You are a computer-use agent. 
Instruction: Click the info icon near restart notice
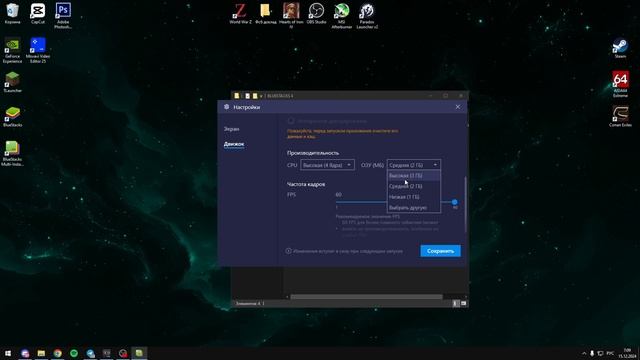coord(289,251)
